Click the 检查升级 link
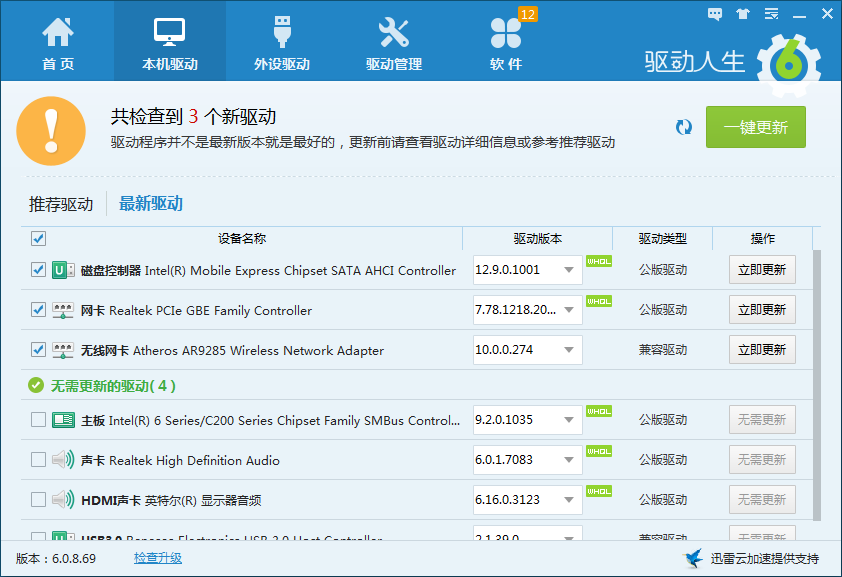842x577 pixels. coord(158,558)
